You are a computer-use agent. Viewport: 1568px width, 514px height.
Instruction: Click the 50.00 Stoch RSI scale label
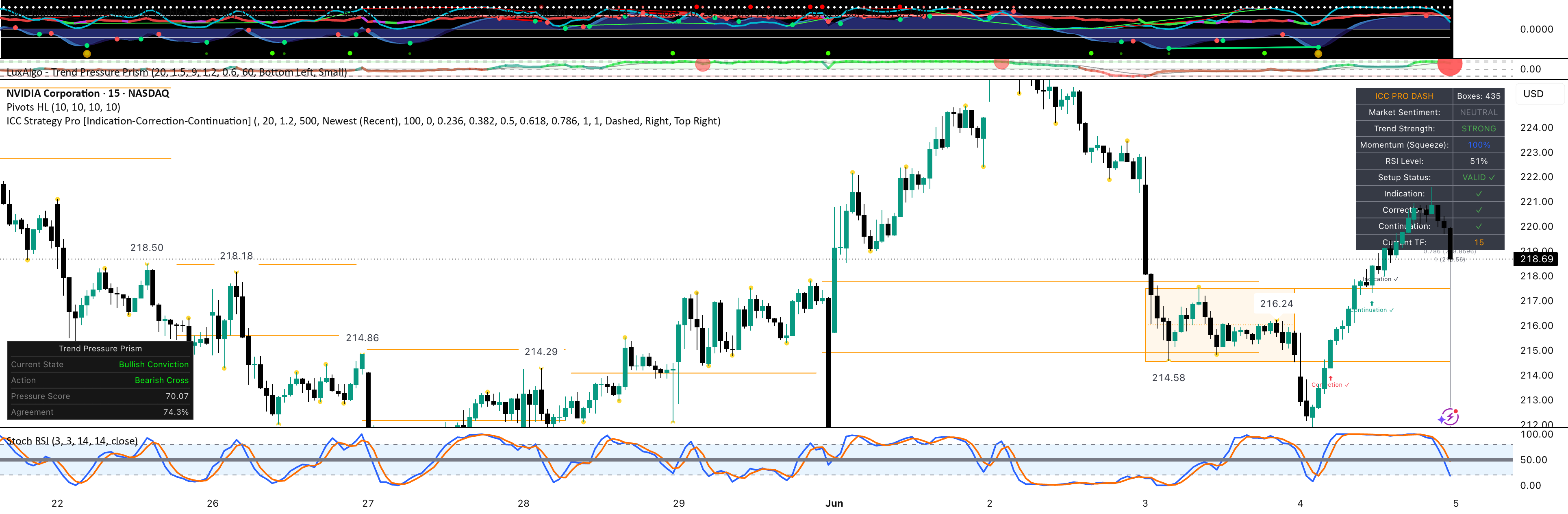tap(1533, 460)
